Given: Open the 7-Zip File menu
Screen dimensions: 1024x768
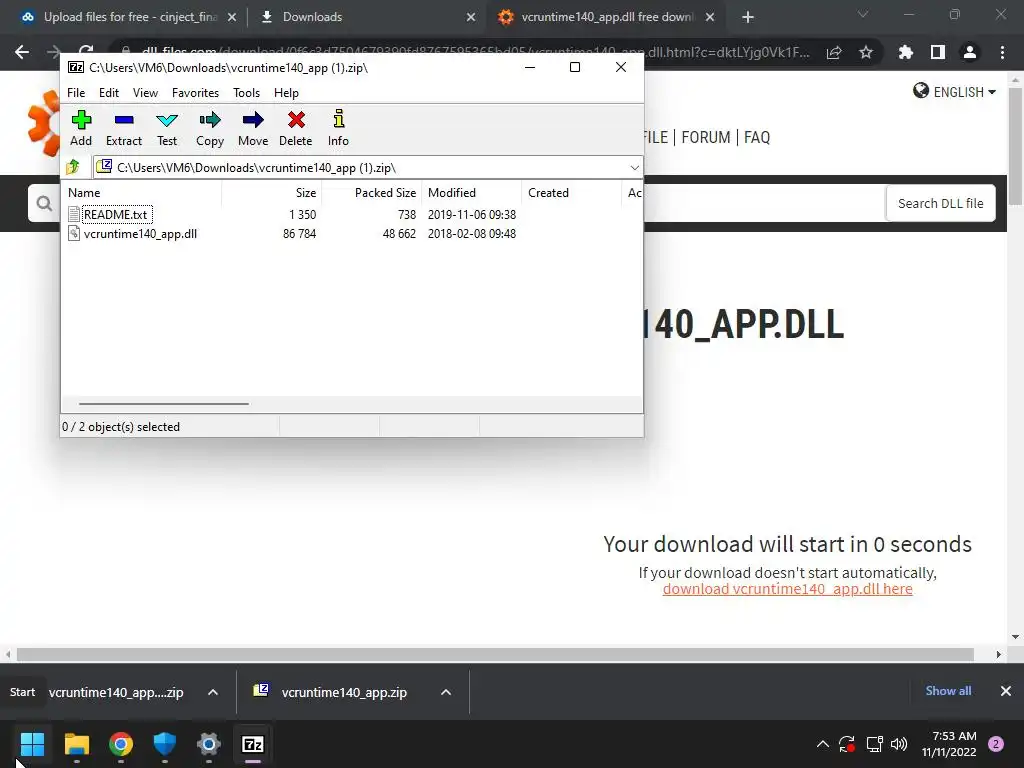Looking at the screenshot, I should [76, 93].
